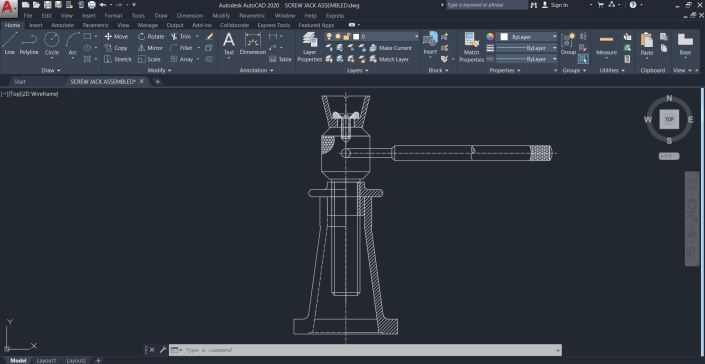Click the Make Current layer button
Image resolution: width=705 pixels, height=364 pixels.
coord(390,48)
